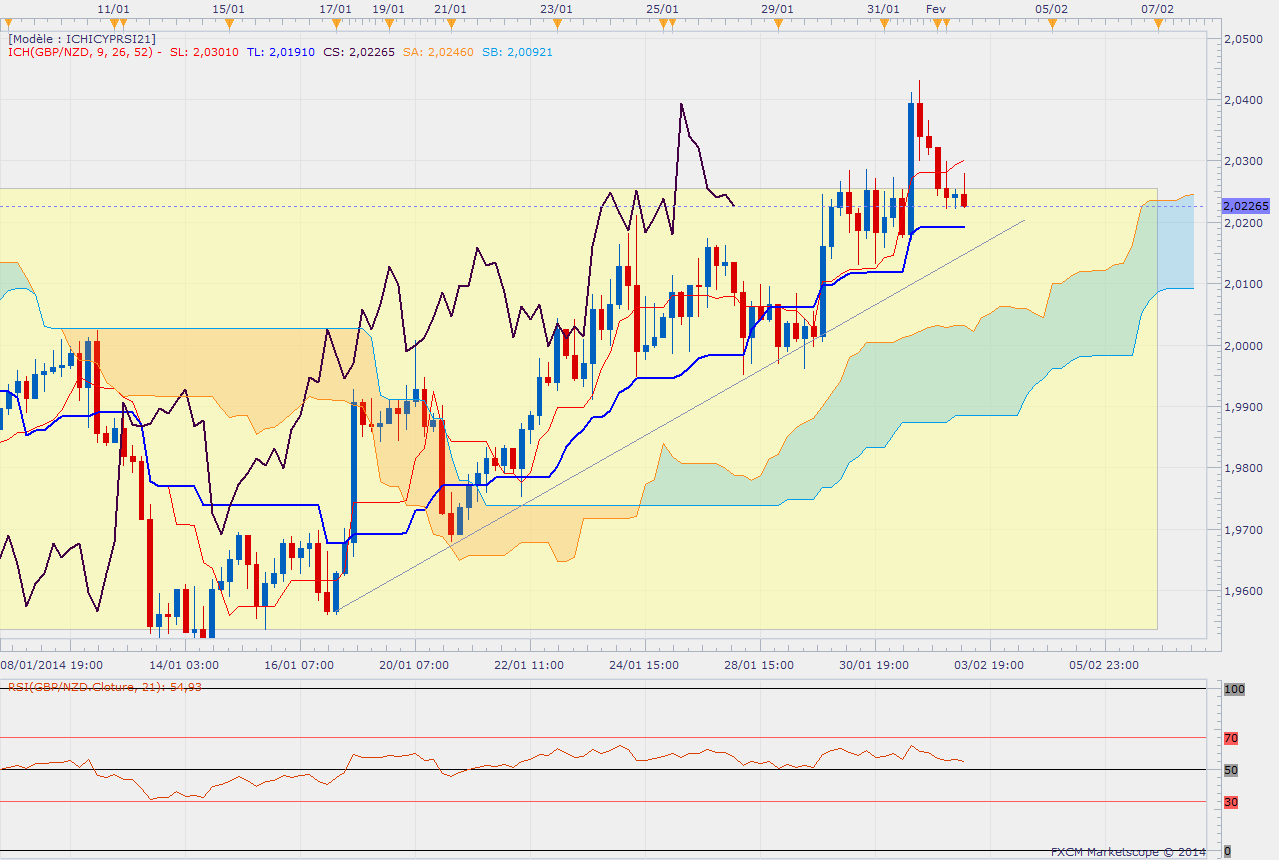Click the current price tag 2,02265 on axis
Image resolution: width=1279 pixels, height=860 pixels.
1245,206
